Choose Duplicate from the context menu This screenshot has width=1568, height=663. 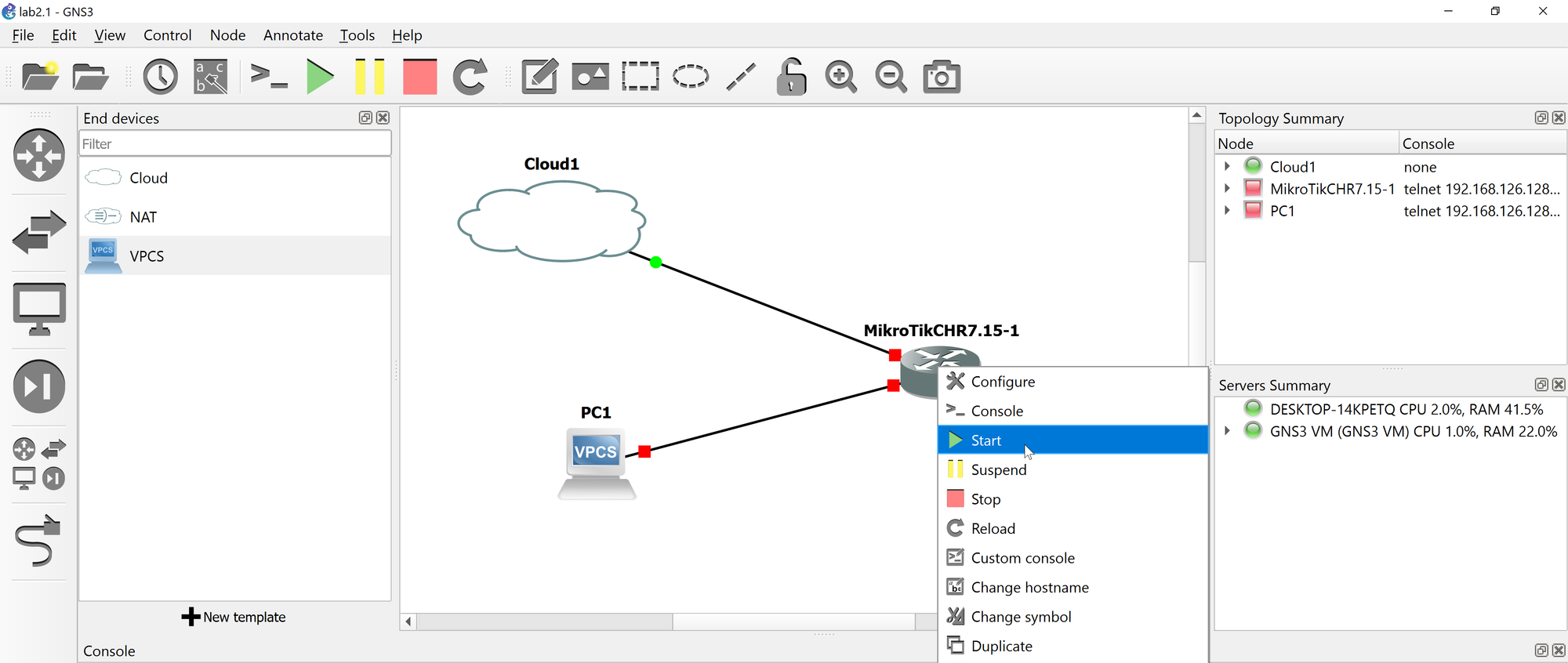click(1073, 646)
